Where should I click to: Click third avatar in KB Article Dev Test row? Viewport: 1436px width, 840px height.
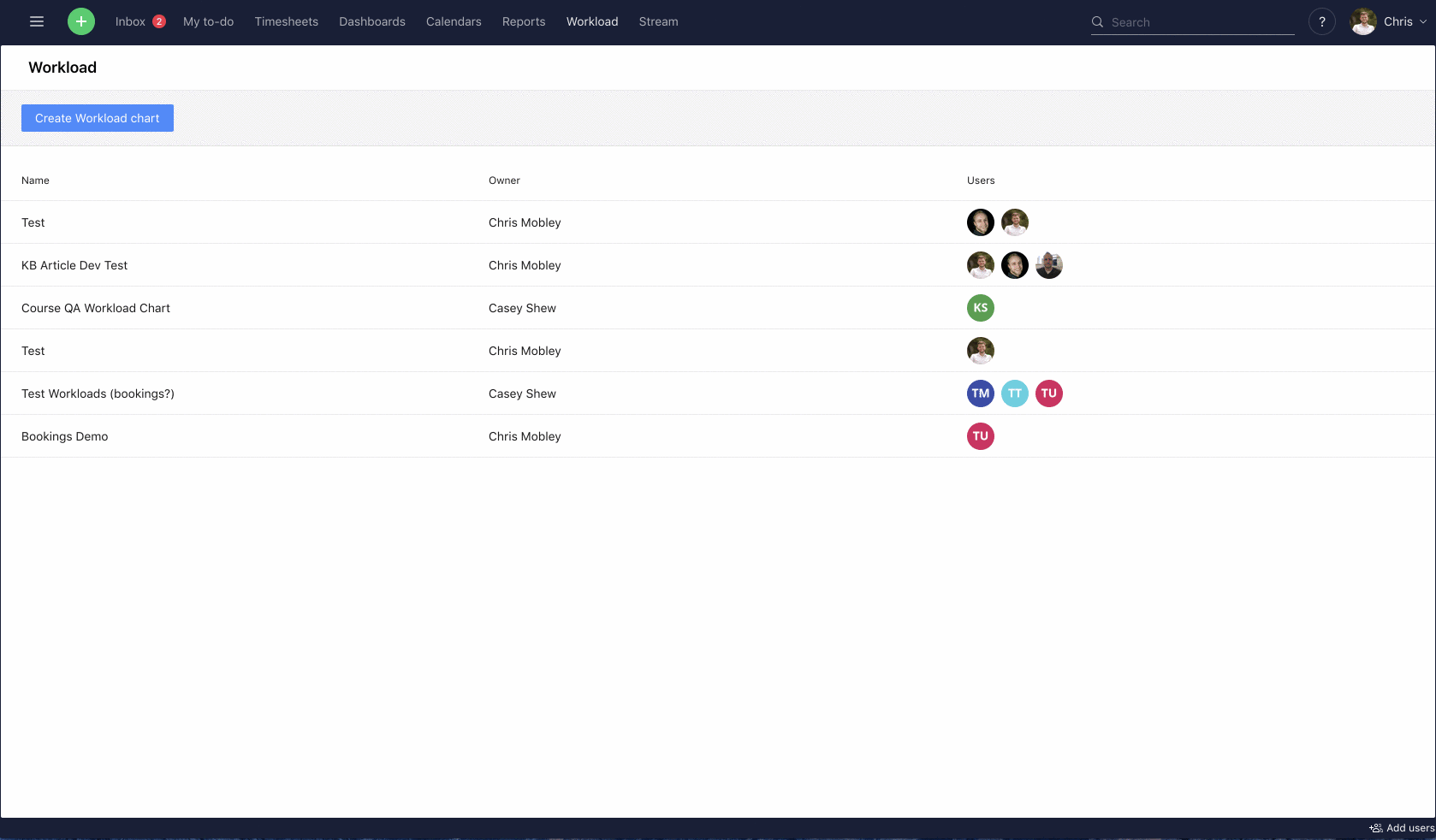click(x=1049, y=265)
